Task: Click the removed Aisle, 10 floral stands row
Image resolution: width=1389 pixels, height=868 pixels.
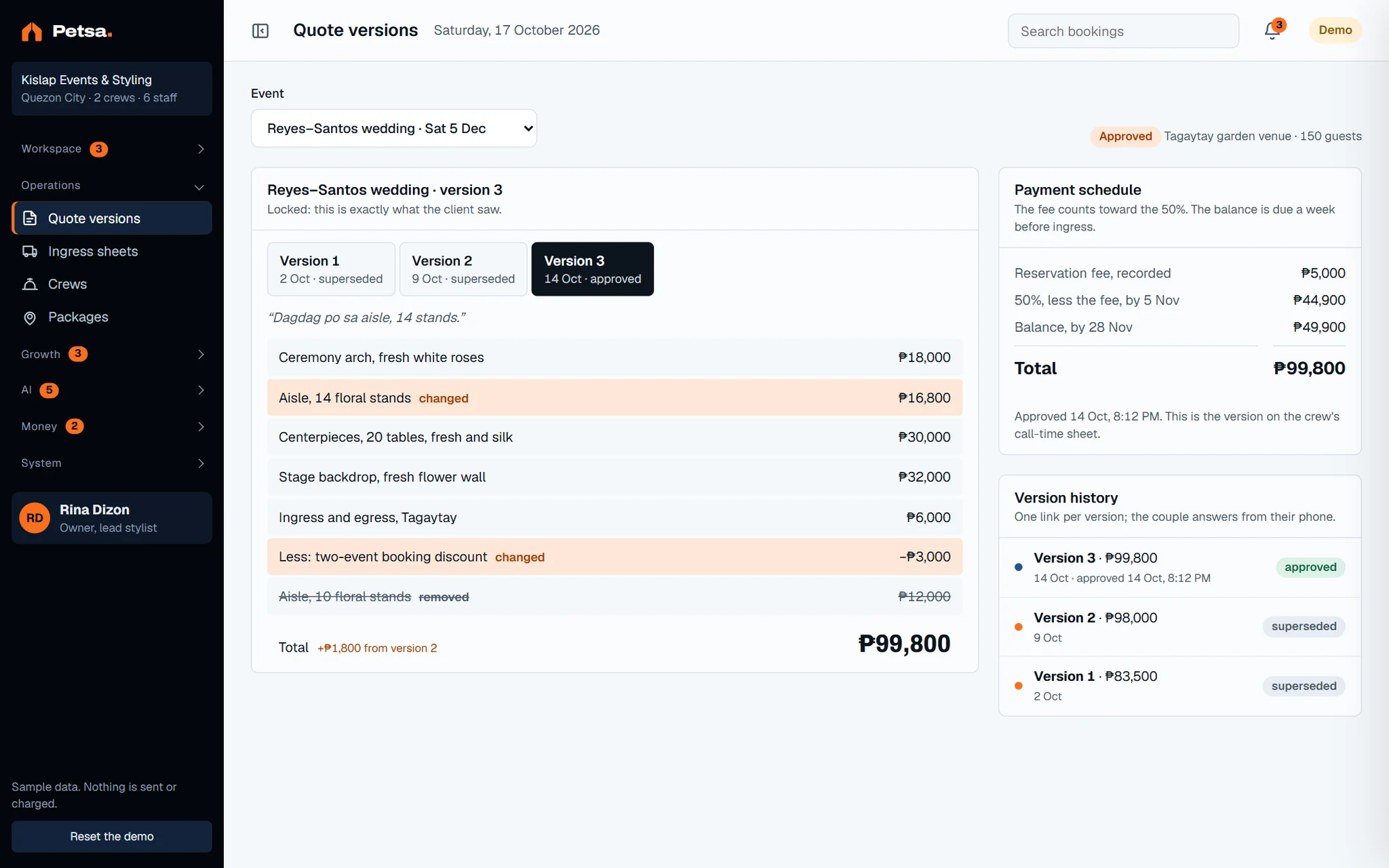Action: tap(614, 597)
